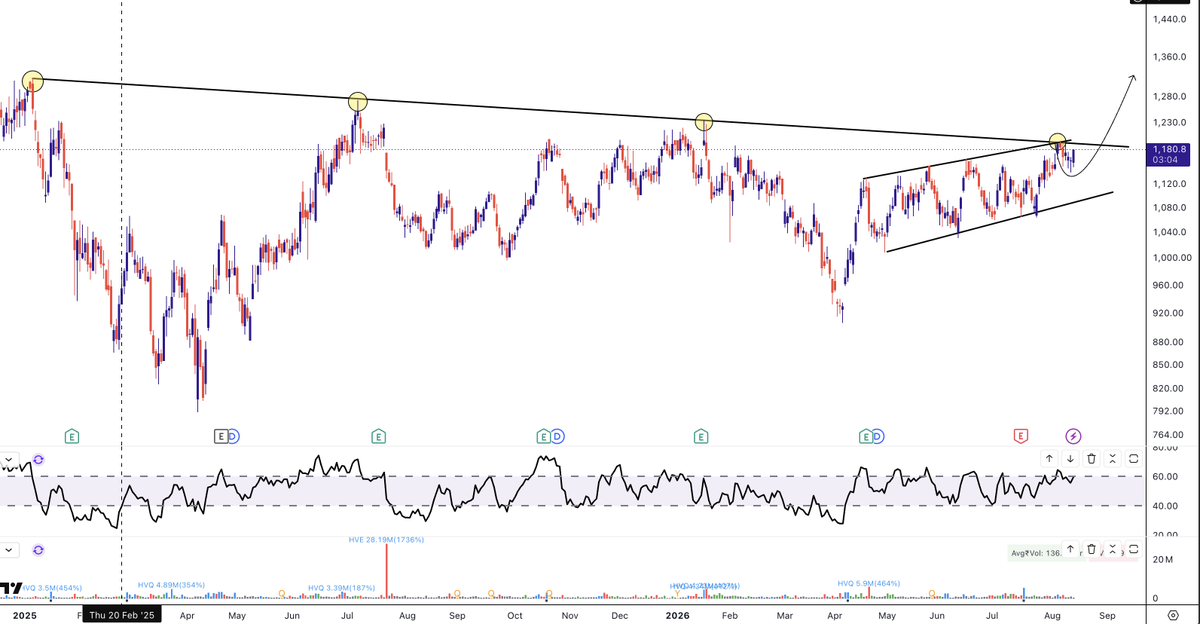
Task: Click the green earnings marker near late October 2025
Action: [x=544, y=436]
